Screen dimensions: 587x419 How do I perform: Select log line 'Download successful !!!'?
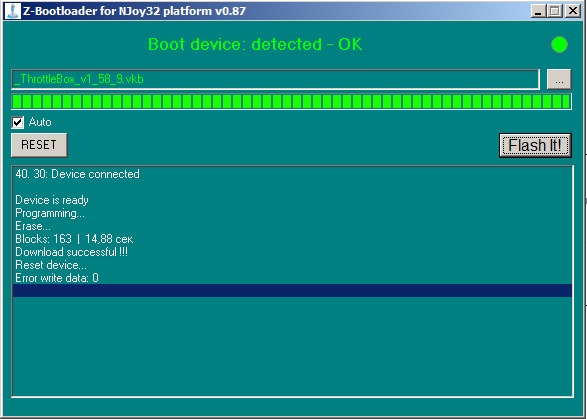(72, 252)
